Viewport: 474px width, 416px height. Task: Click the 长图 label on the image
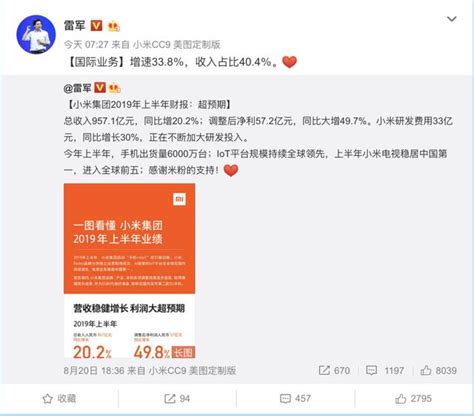coord(183,352)
